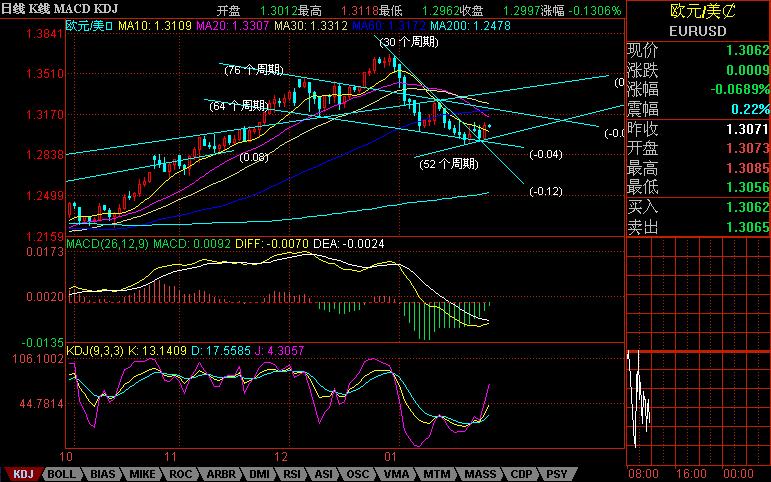The width and height of the screenshot is (771, 482).
Task: Click the K线 label in the title header
Action: [x=39, y=9]
